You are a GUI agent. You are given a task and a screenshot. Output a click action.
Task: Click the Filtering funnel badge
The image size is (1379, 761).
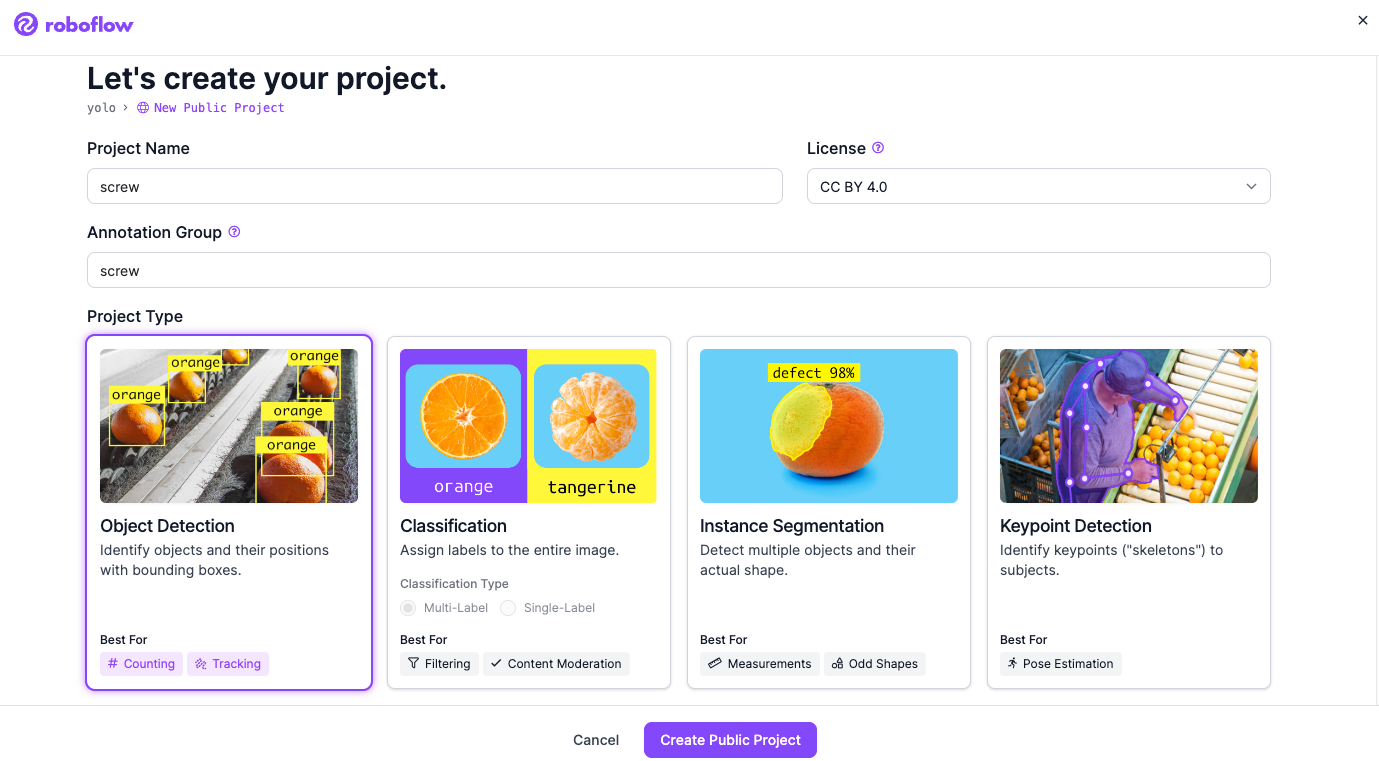pyautogui.click(x=439, y=664)
